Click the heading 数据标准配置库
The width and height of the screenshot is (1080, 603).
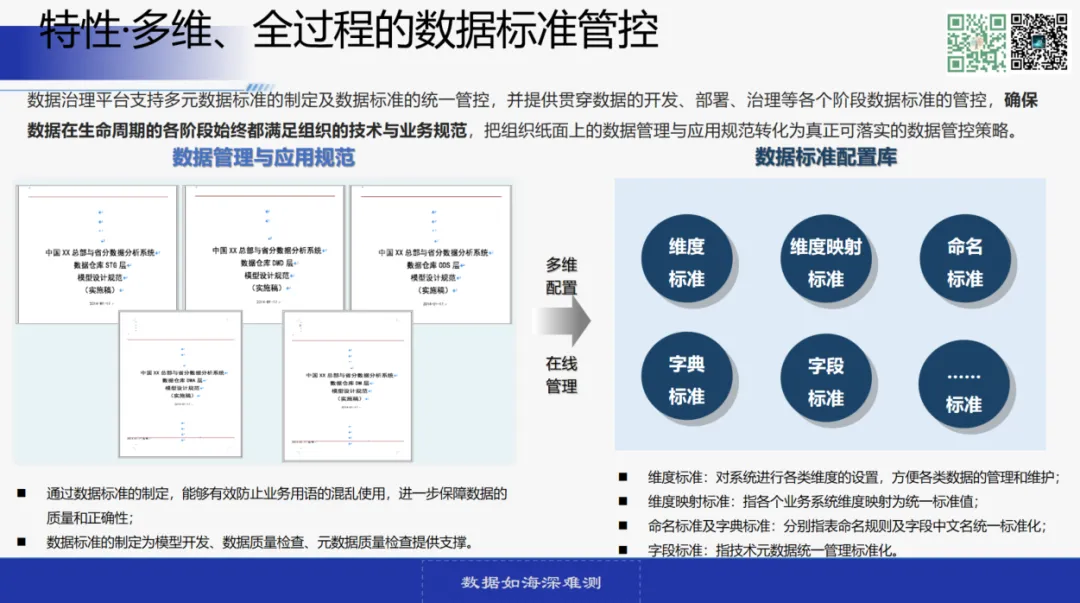(x=826, y=156)
